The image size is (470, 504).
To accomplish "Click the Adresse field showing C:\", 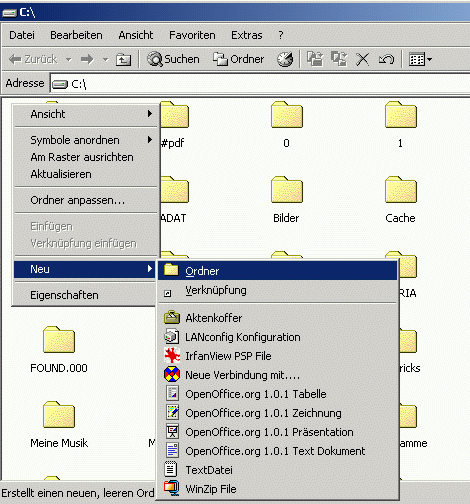I will tap(260, 83).
